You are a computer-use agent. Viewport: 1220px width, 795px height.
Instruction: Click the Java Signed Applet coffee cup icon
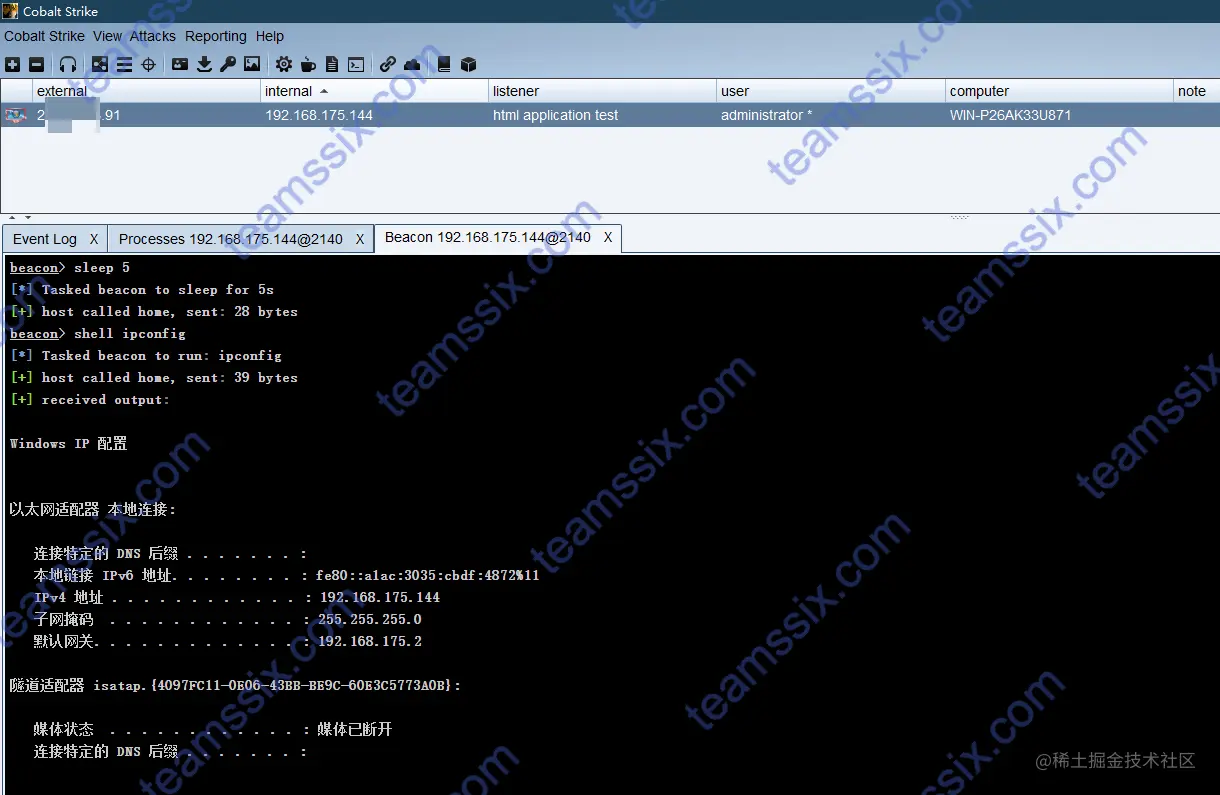308,64
